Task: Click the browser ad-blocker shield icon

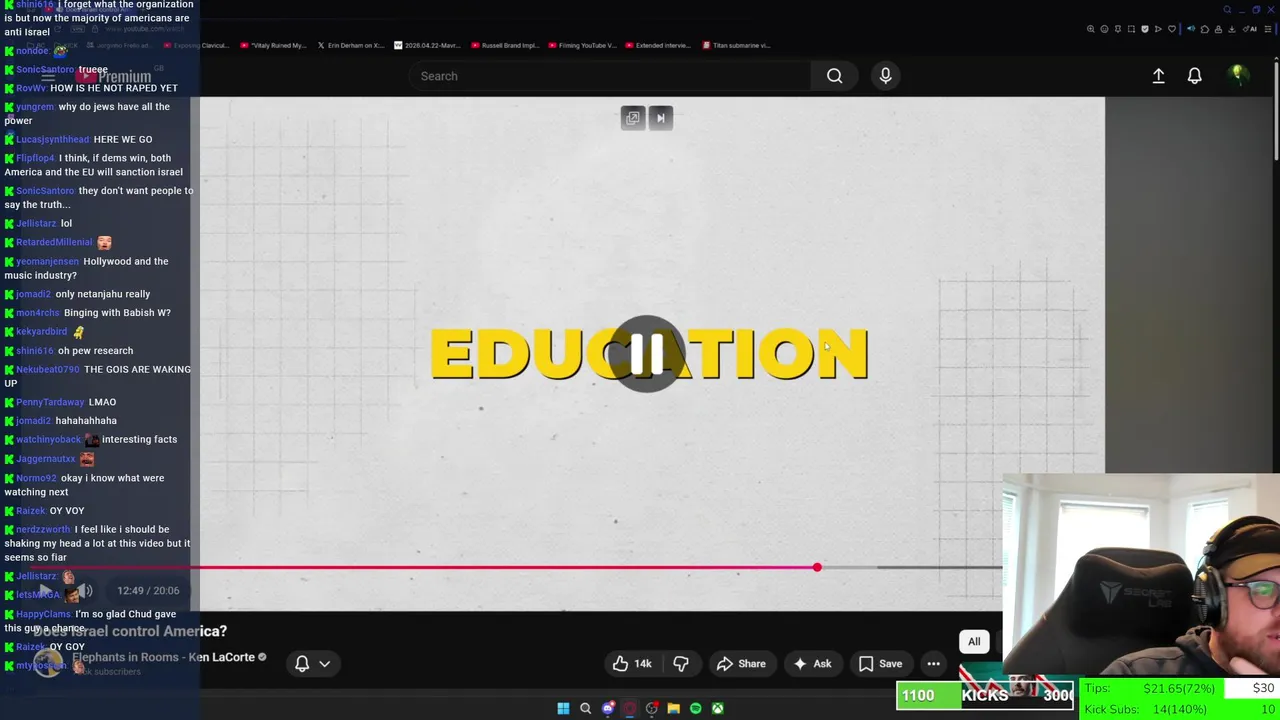Action: [1145, 29]
